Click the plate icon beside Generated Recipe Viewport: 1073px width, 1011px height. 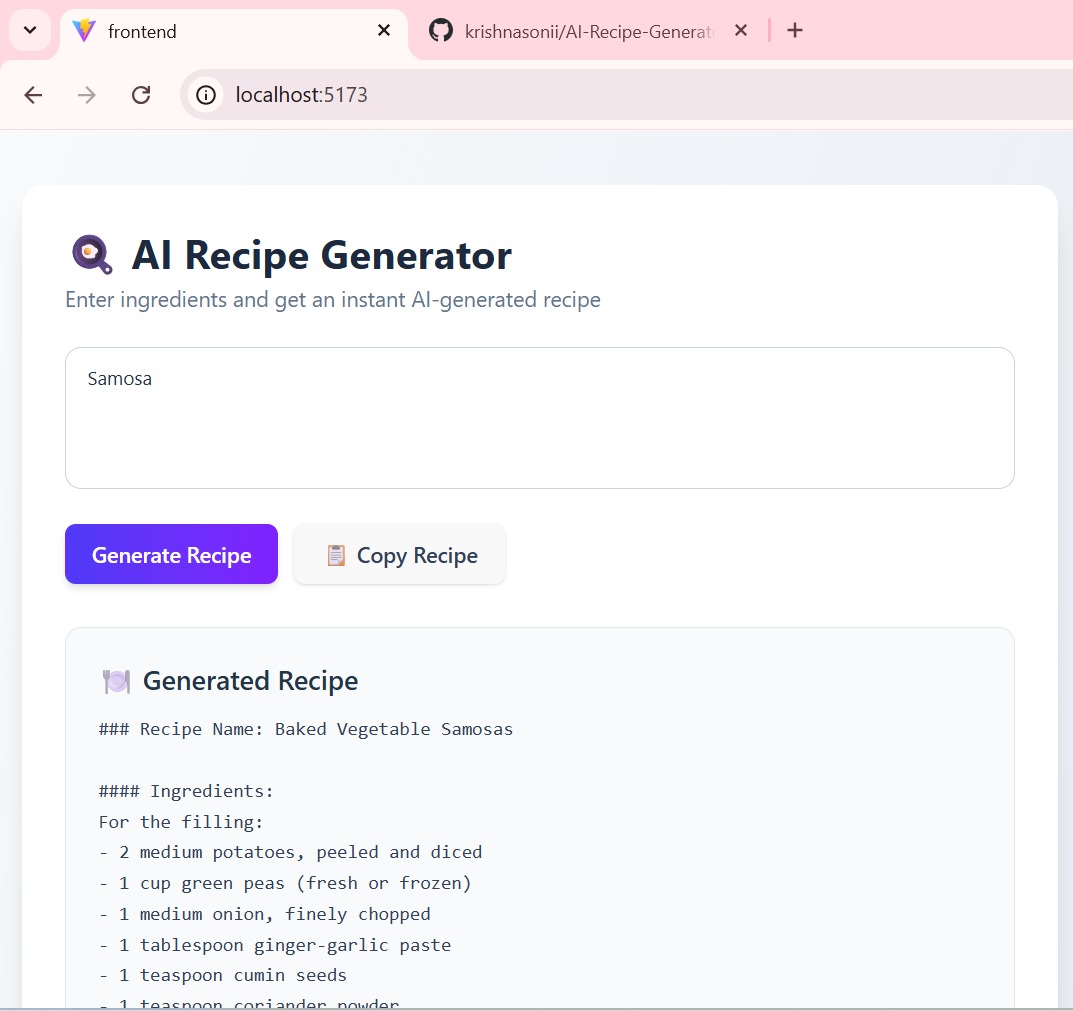tap(116, 682)
